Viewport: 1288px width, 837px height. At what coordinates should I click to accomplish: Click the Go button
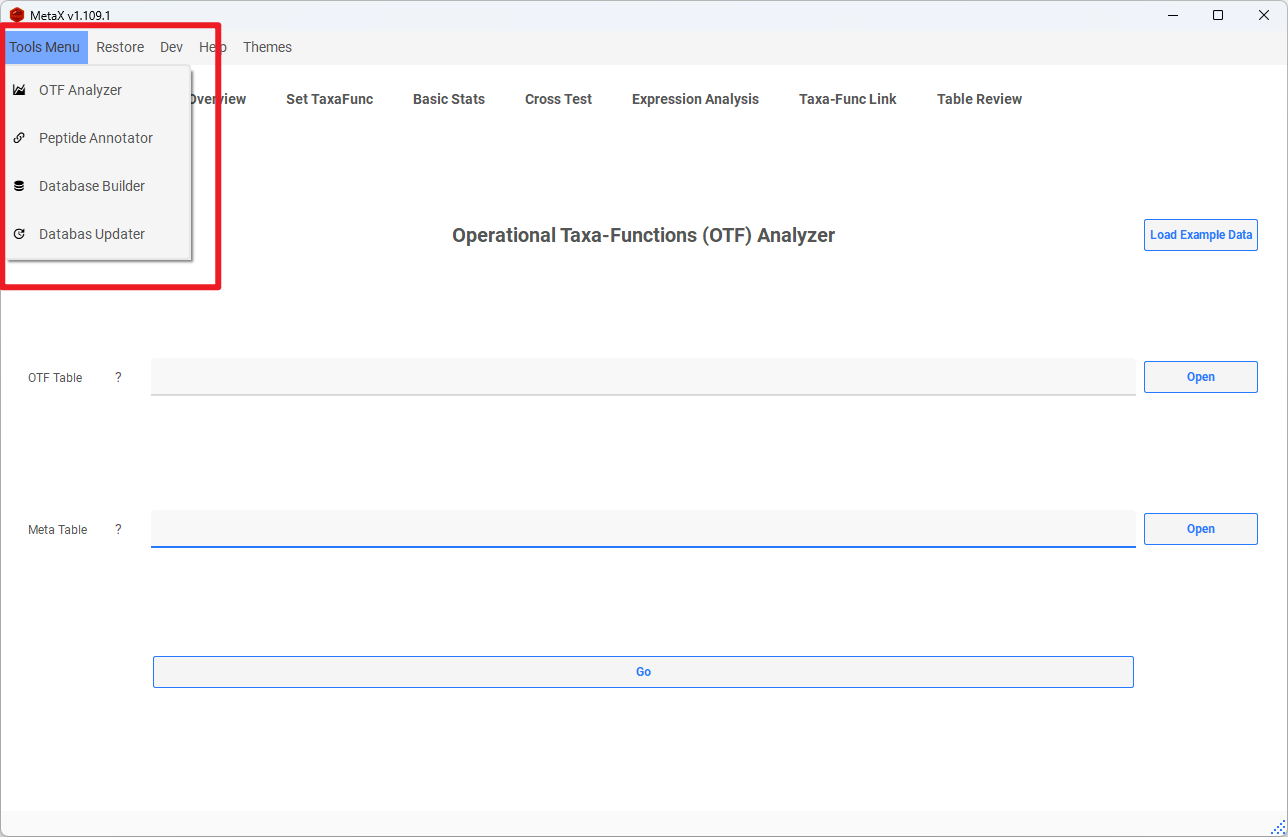click(x=643, y=672)
